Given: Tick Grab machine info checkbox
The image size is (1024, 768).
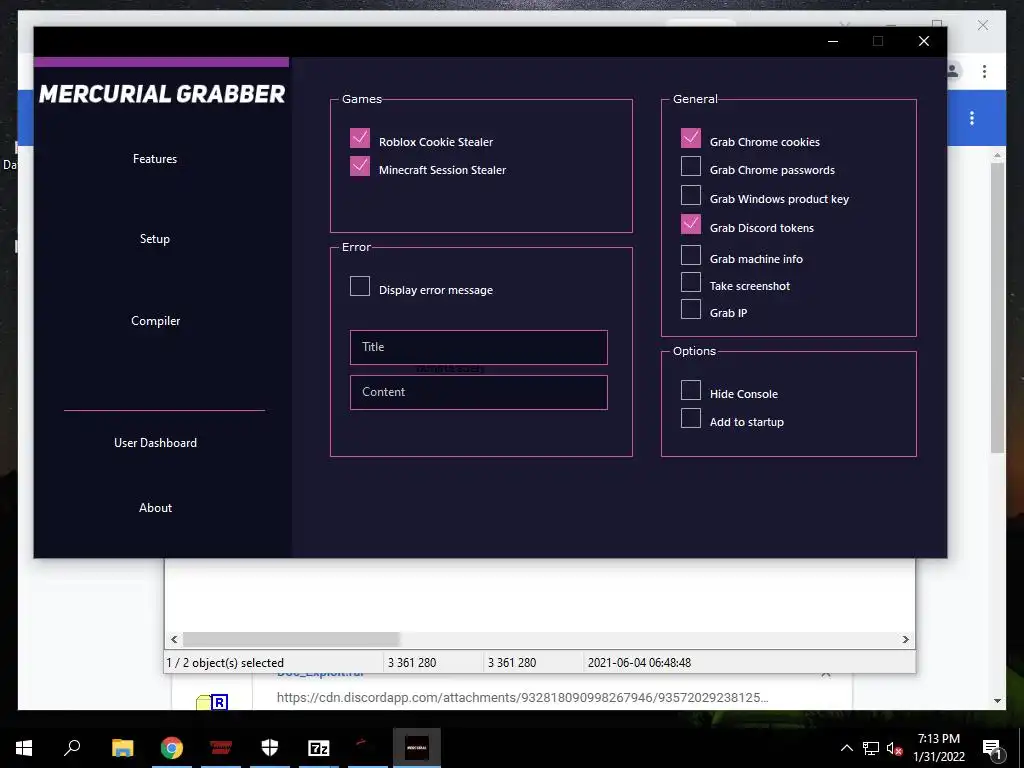Looking at the screenshot, I should click(x=691, y=255).
